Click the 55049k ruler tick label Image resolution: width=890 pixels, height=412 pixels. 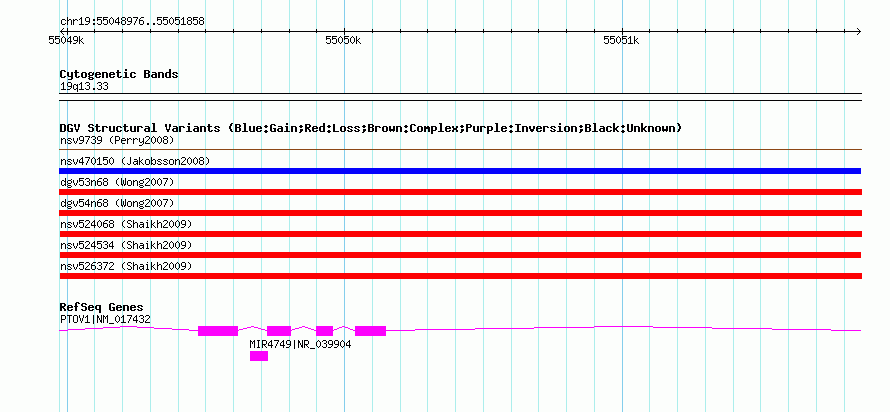(66, 40)
